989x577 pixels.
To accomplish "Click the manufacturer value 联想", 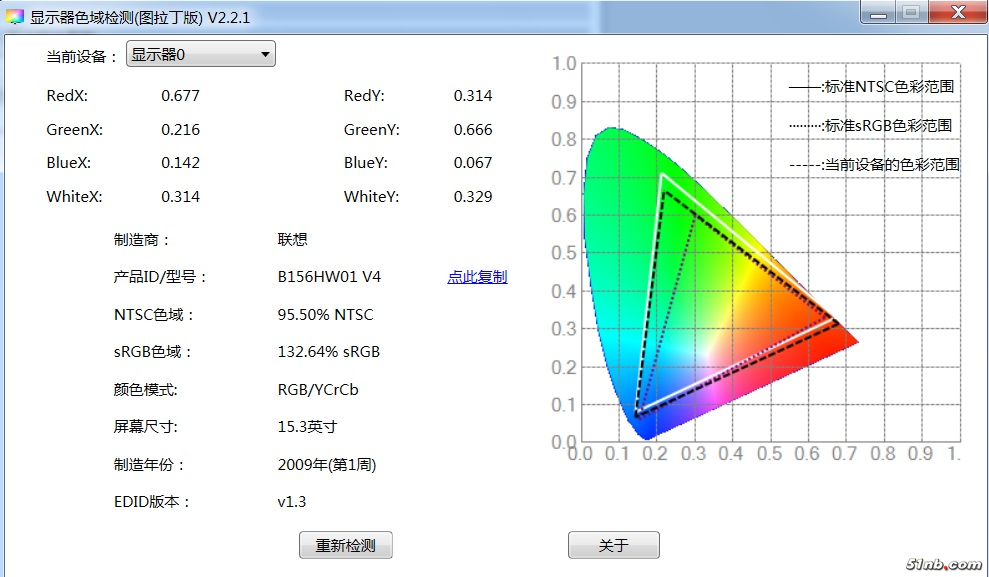I will 293,240.
